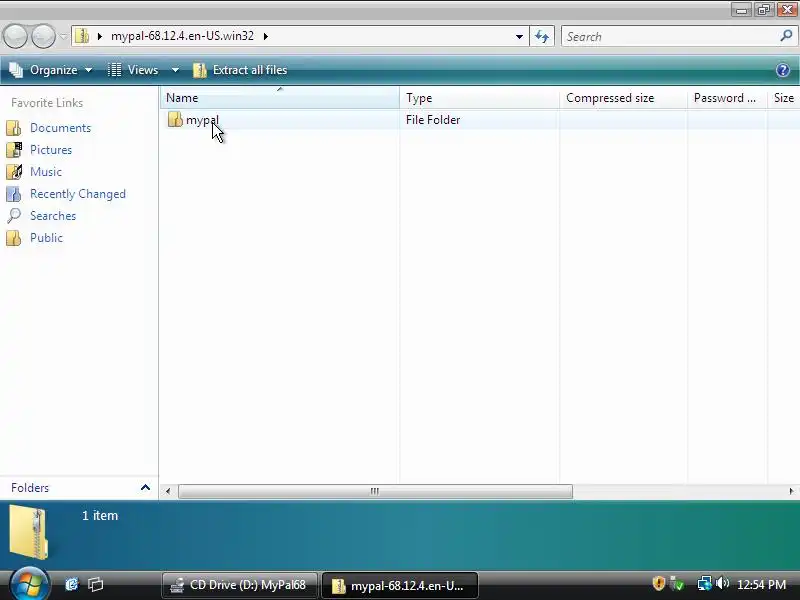Open the Windows Start orb
The width and height of the screenshot is (800, 600).
pyautogui.click(x=29, y=584)
